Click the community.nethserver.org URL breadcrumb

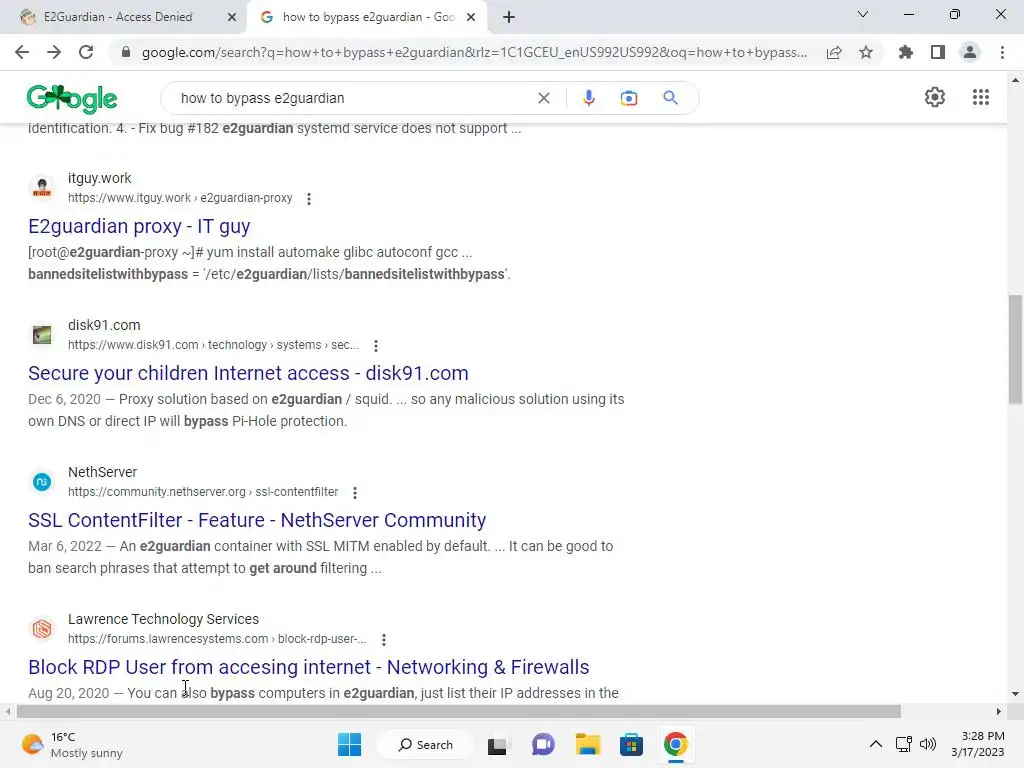tap(203, 492)
